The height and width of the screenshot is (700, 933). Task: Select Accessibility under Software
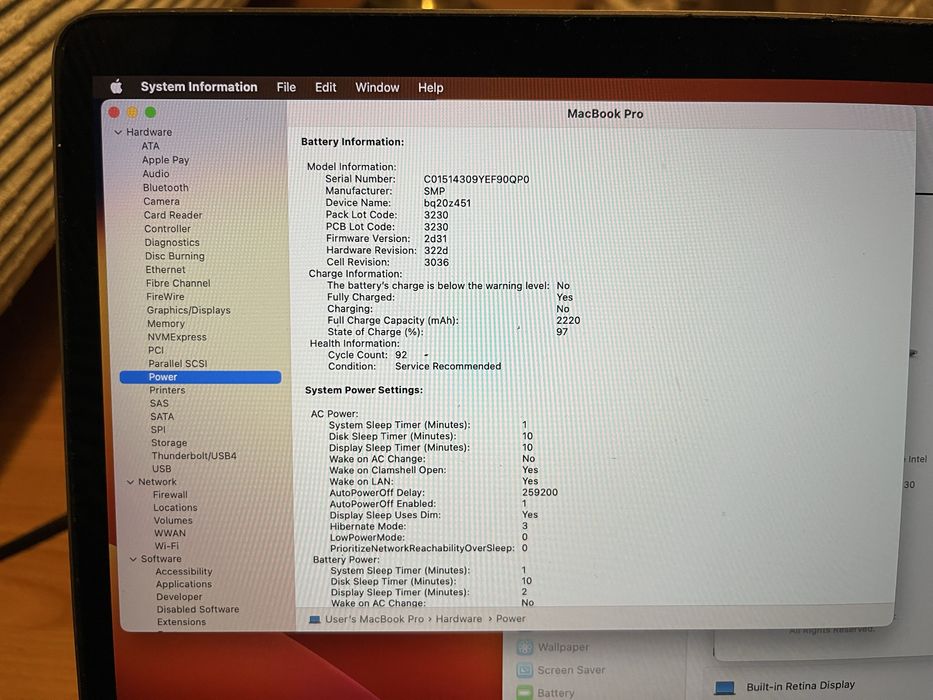[x=184, y=571]
